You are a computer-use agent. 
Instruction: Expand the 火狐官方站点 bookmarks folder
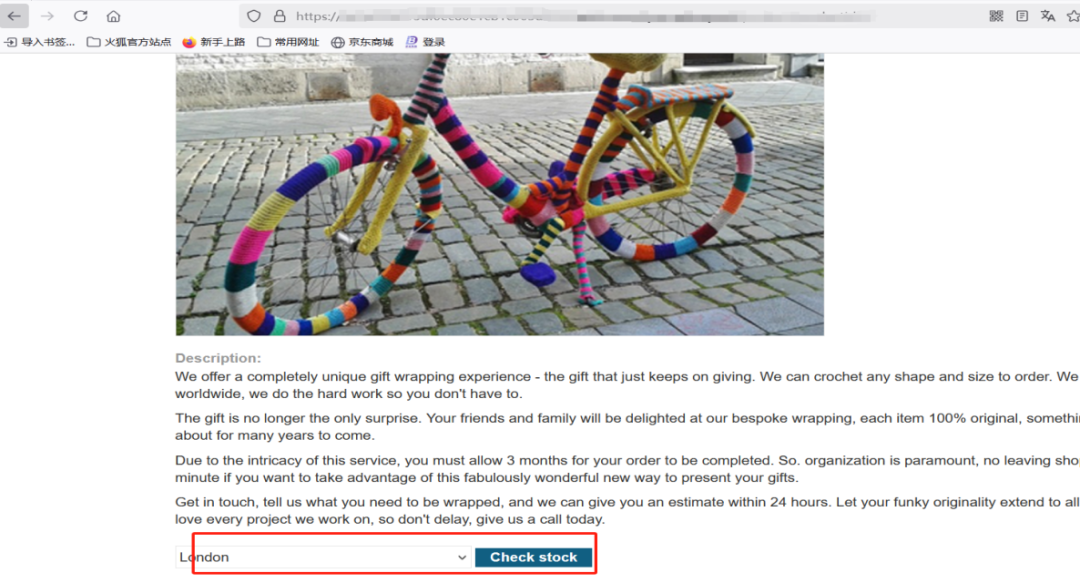[129, 42]
